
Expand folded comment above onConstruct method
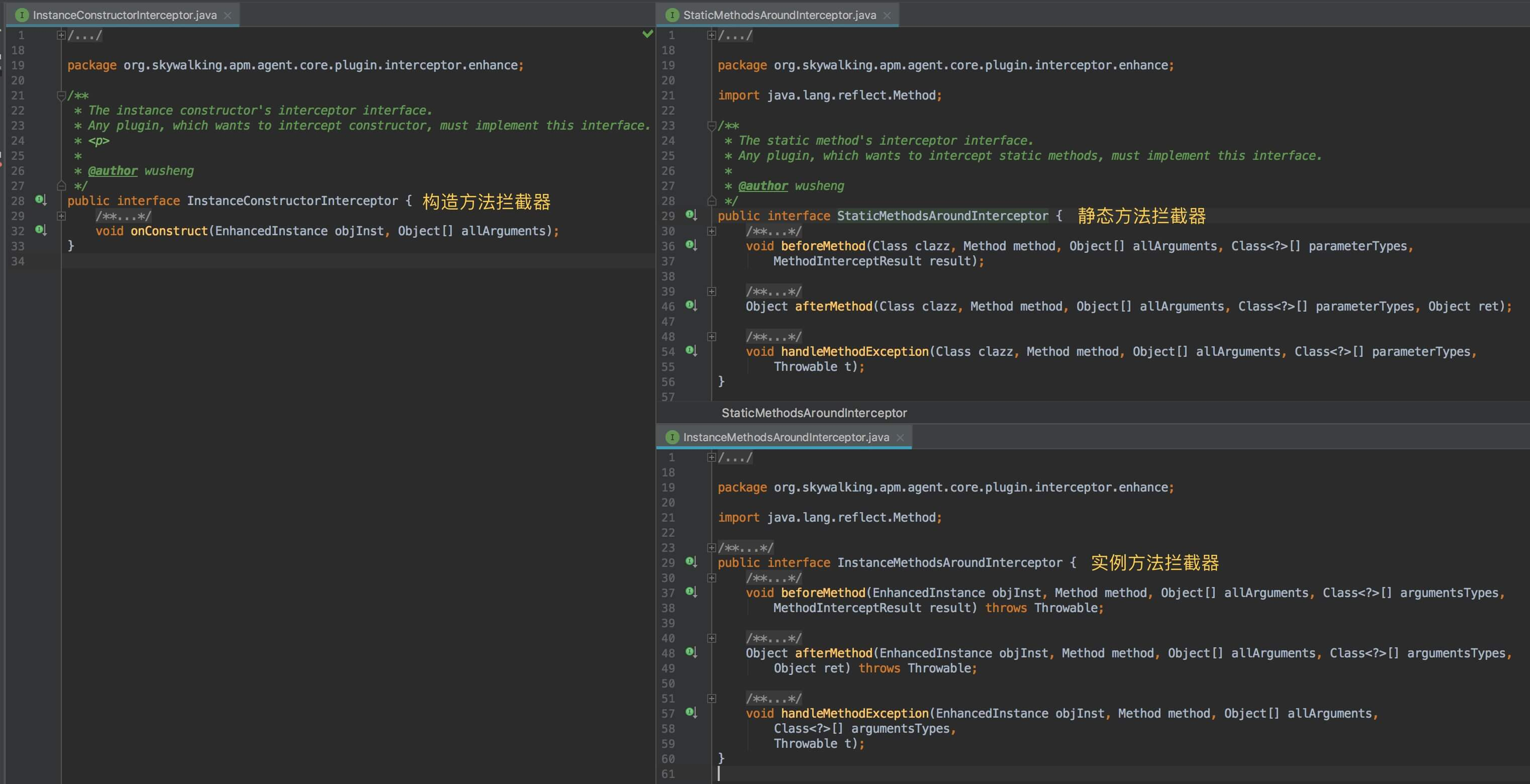click(61, 216)
